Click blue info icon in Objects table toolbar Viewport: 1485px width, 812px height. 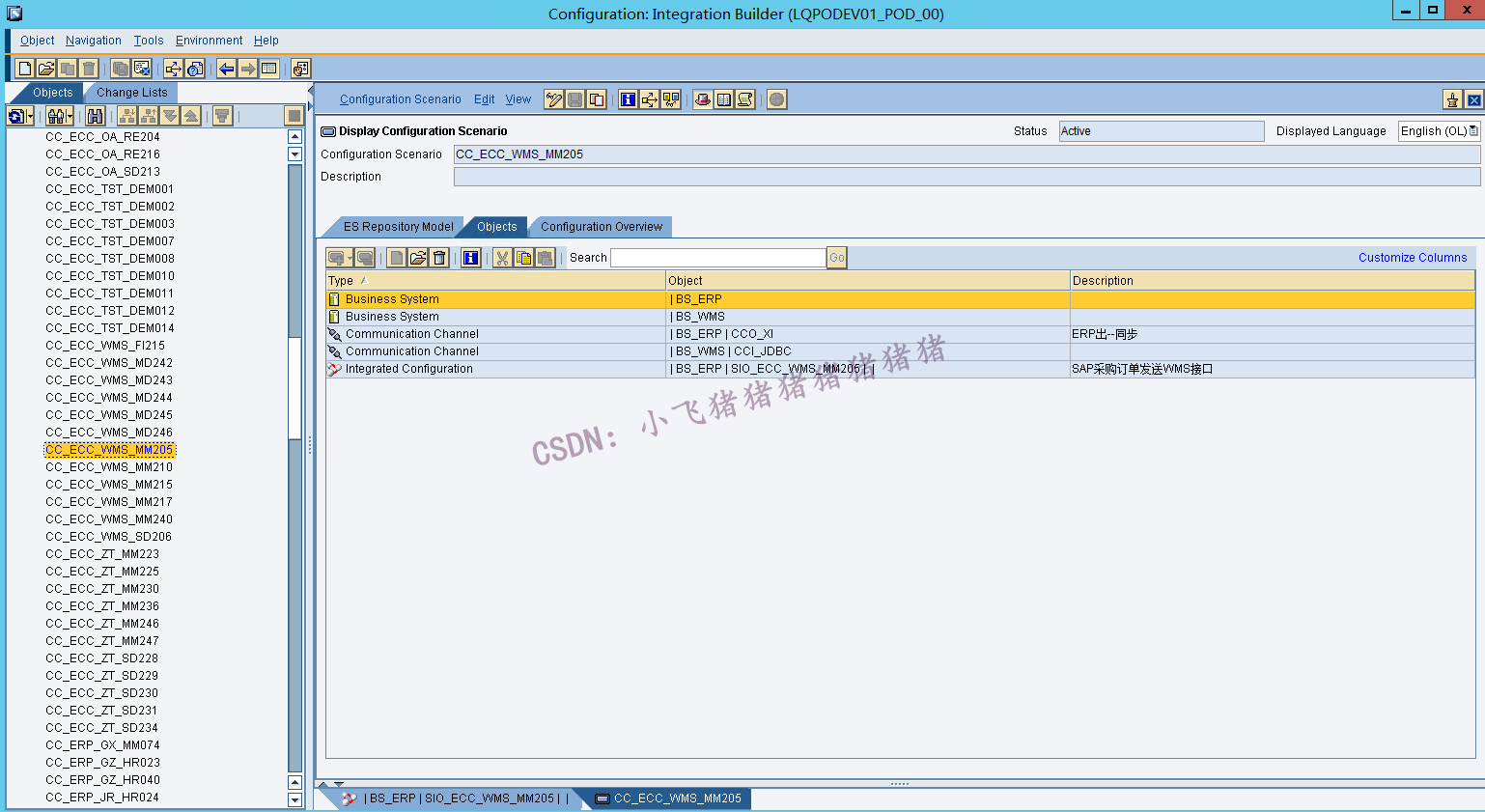pyautogui.click(x=471, y=258)
